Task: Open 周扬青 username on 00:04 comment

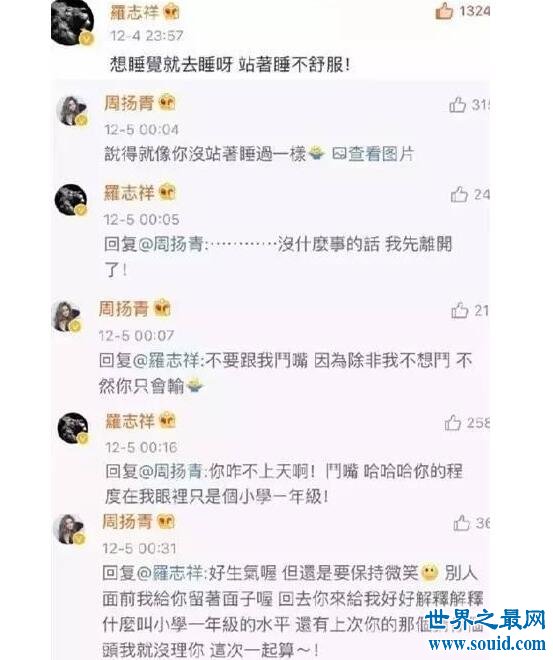Action: 129,103
